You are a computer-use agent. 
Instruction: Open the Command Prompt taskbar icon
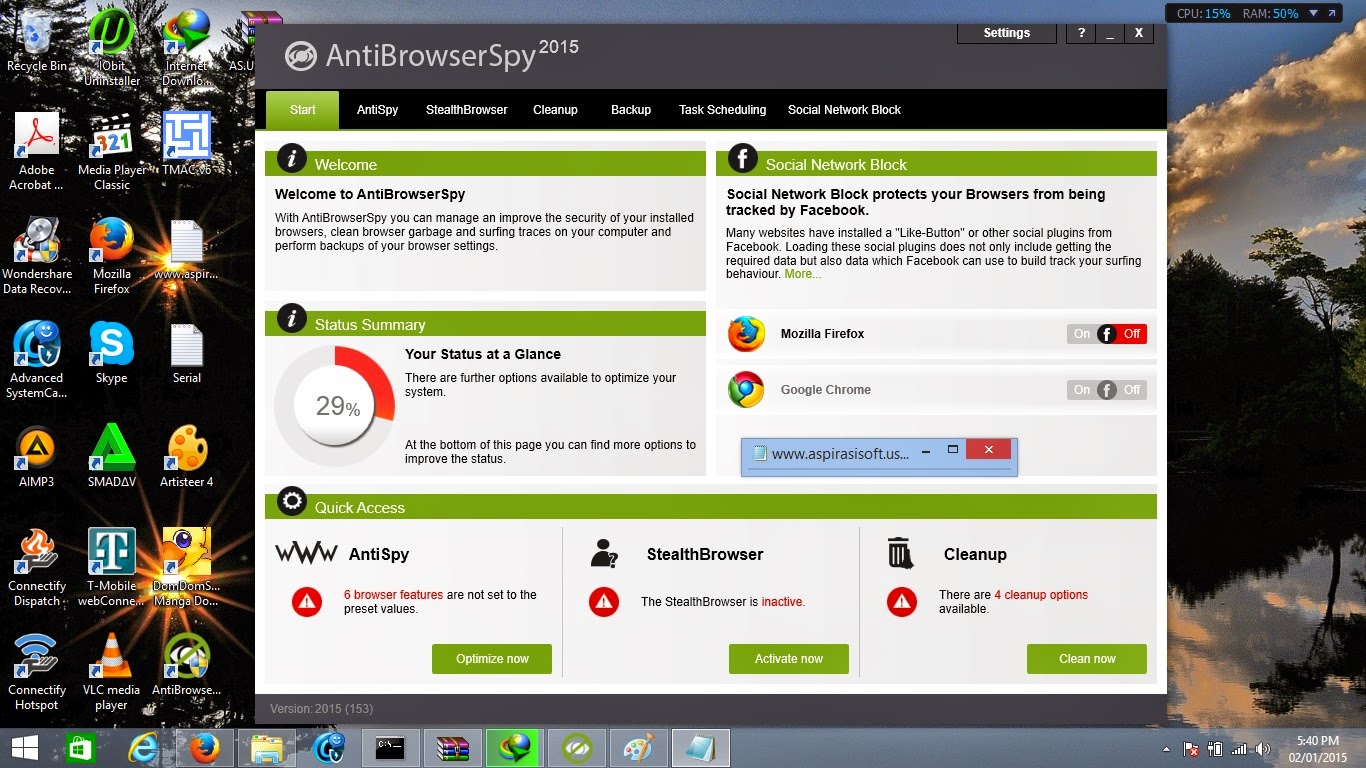click(x=390, y=747)
